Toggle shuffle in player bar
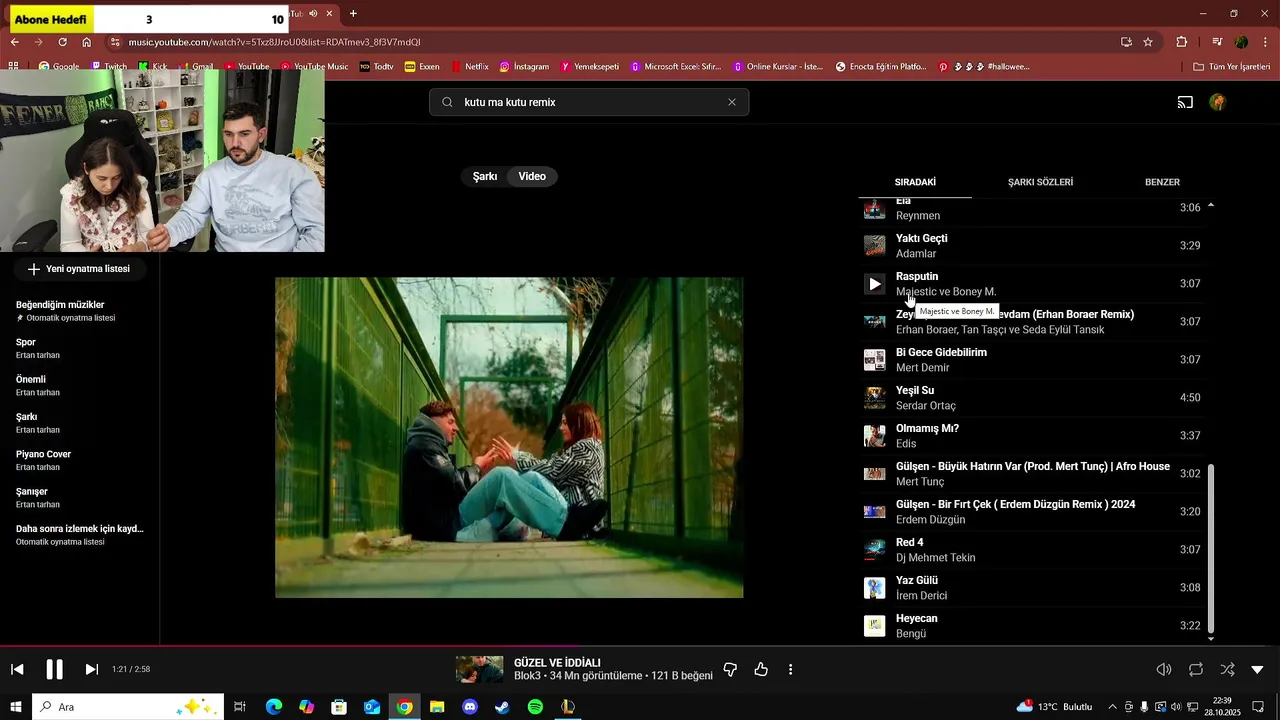The width and height of the screenshot is (1280, 720). tap(1227, 669)
